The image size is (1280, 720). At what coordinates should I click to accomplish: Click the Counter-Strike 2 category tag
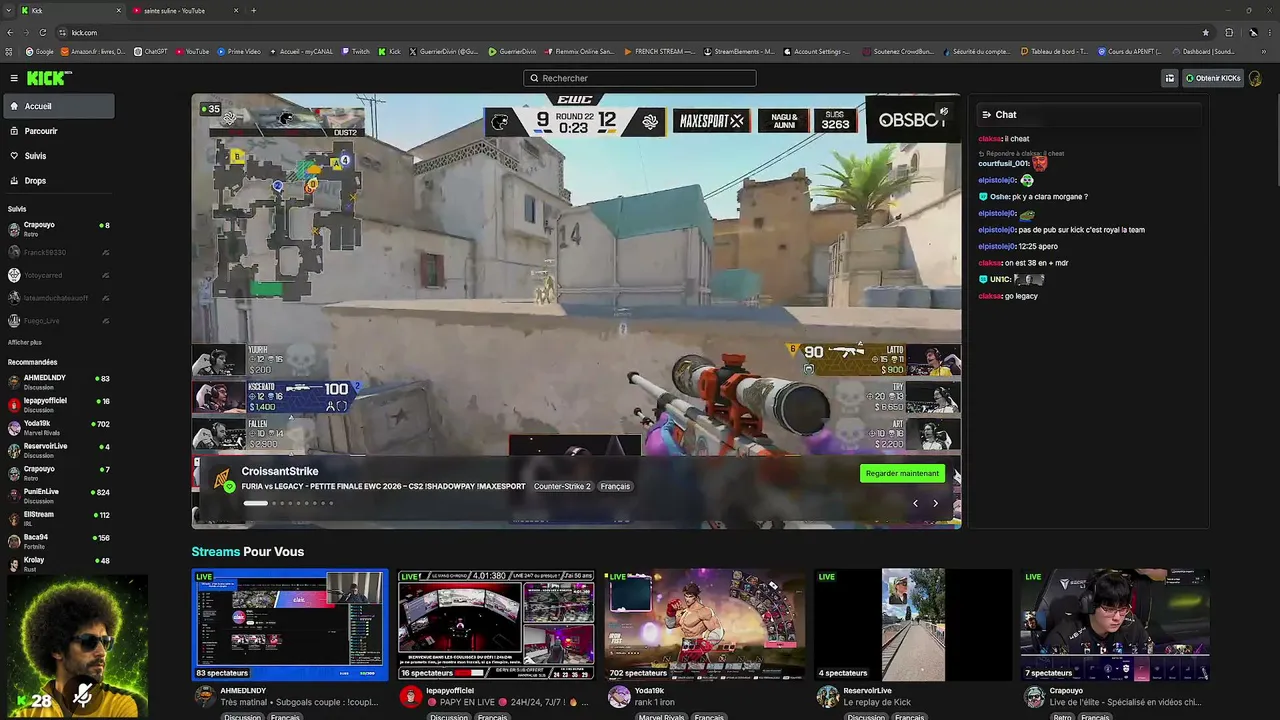point(562,486)
